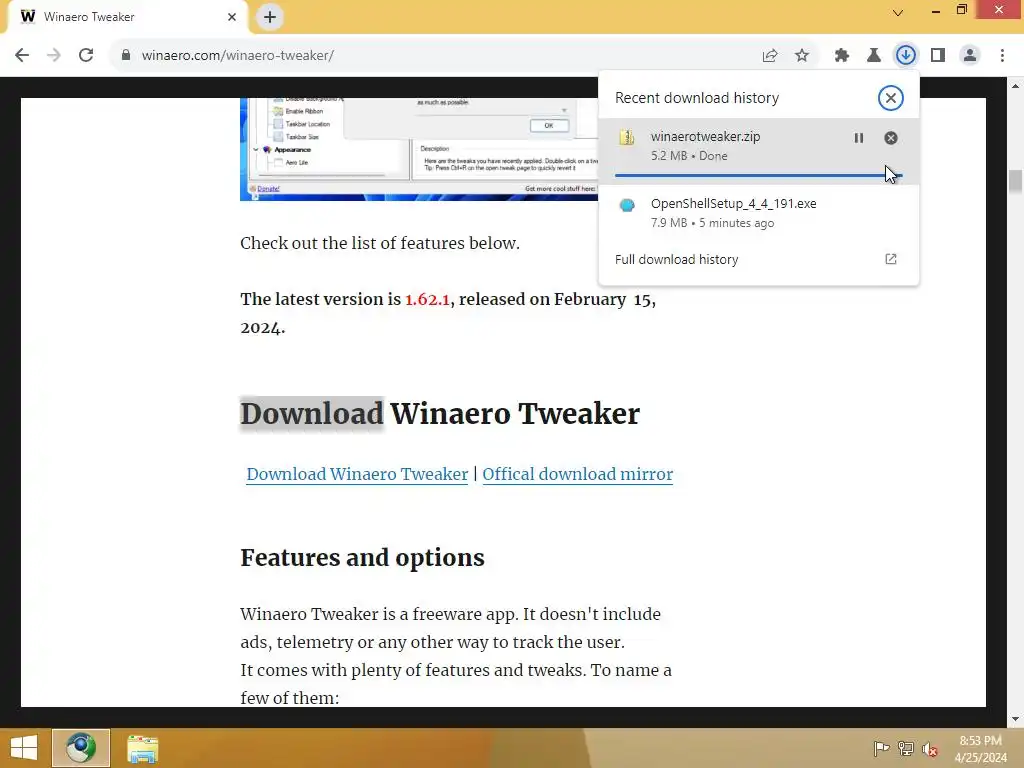Click the page vertical scrollbar thumb

coord(1015,181)
